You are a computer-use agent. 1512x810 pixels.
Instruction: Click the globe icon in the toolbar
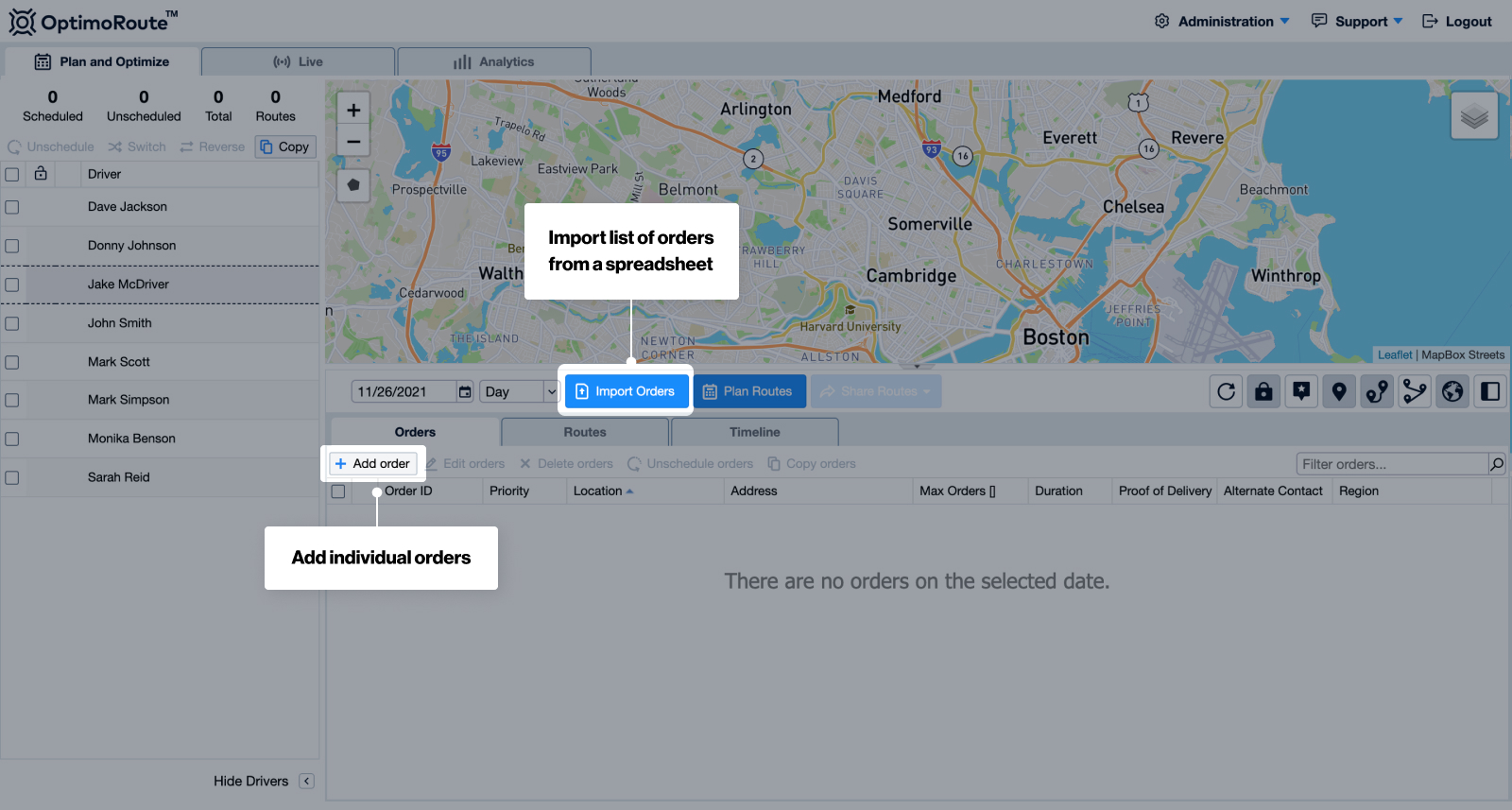click(x=1452, y=391)
